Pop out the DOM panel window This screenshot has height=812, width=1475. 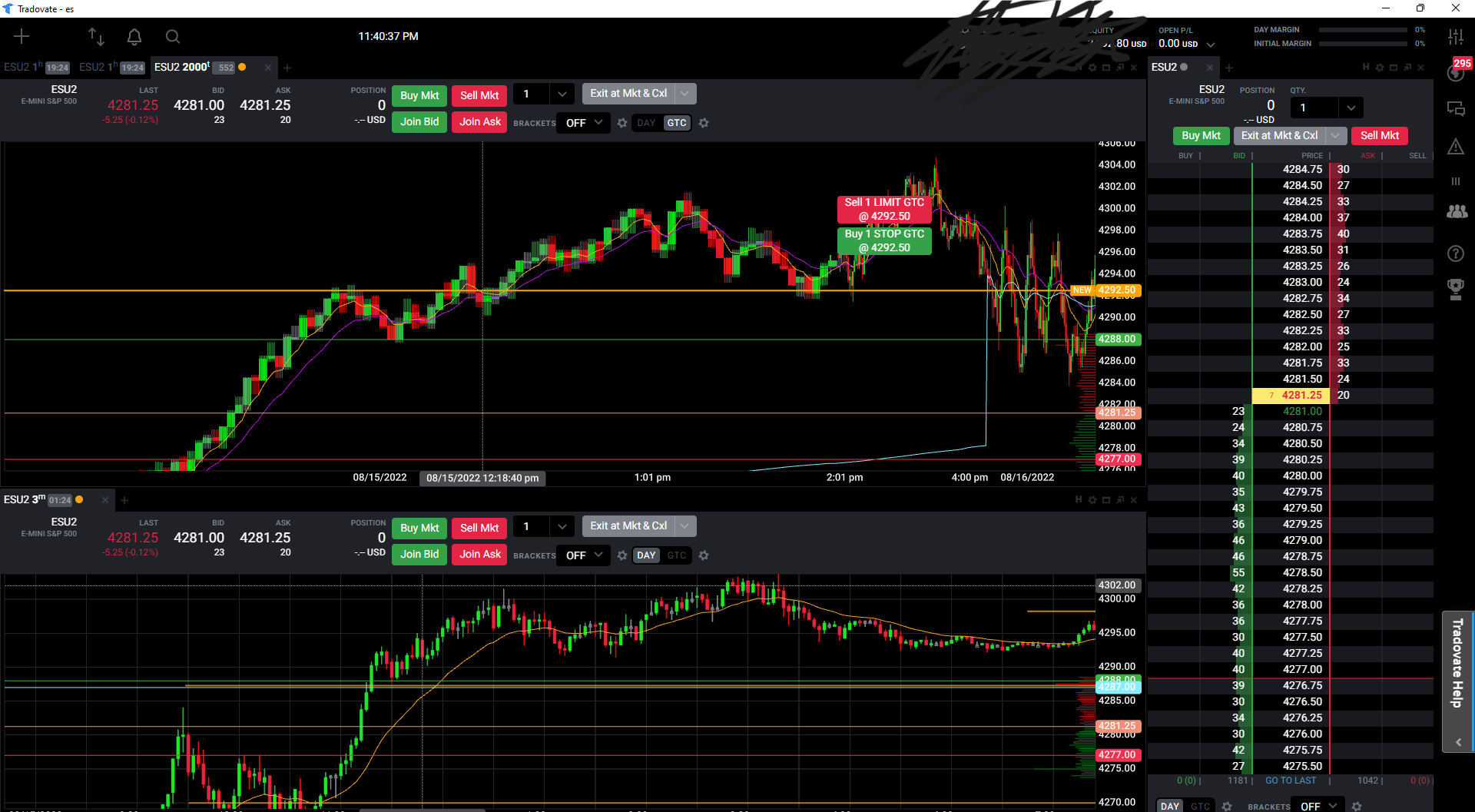1407,68
